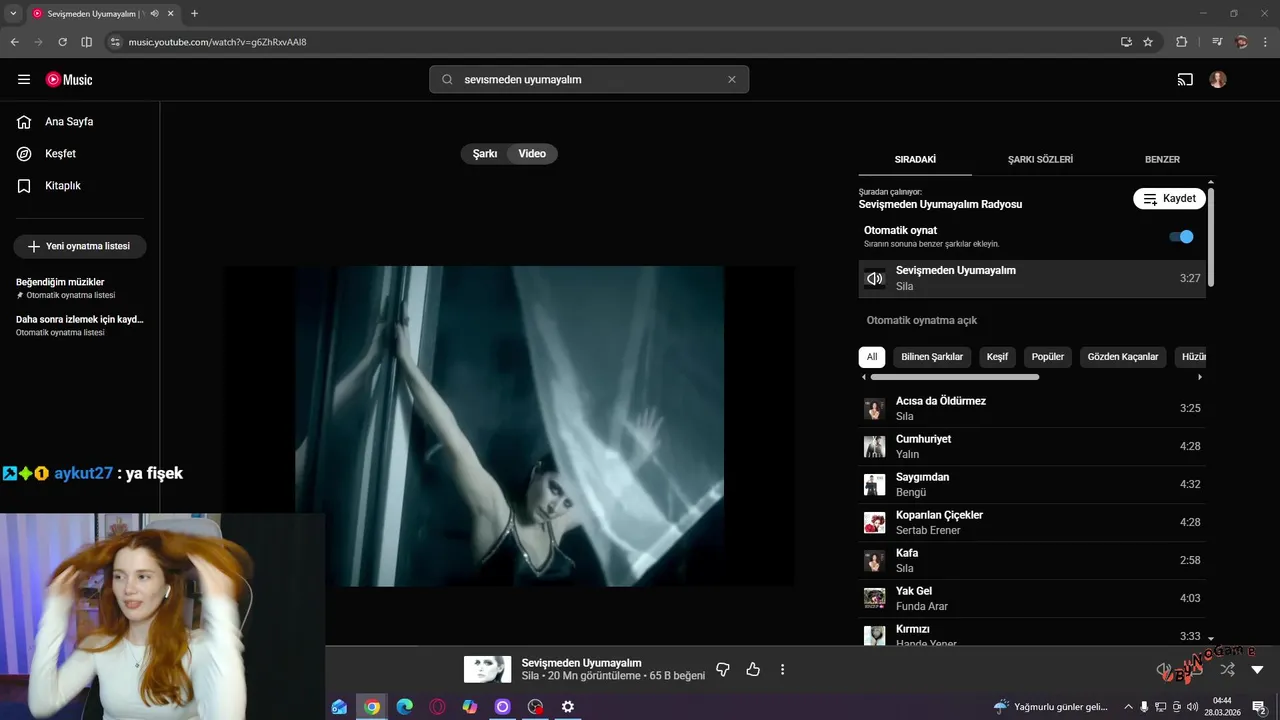Click the player bar album thumbnail
Screen dimensions: 1280x720
pos(487,669)
